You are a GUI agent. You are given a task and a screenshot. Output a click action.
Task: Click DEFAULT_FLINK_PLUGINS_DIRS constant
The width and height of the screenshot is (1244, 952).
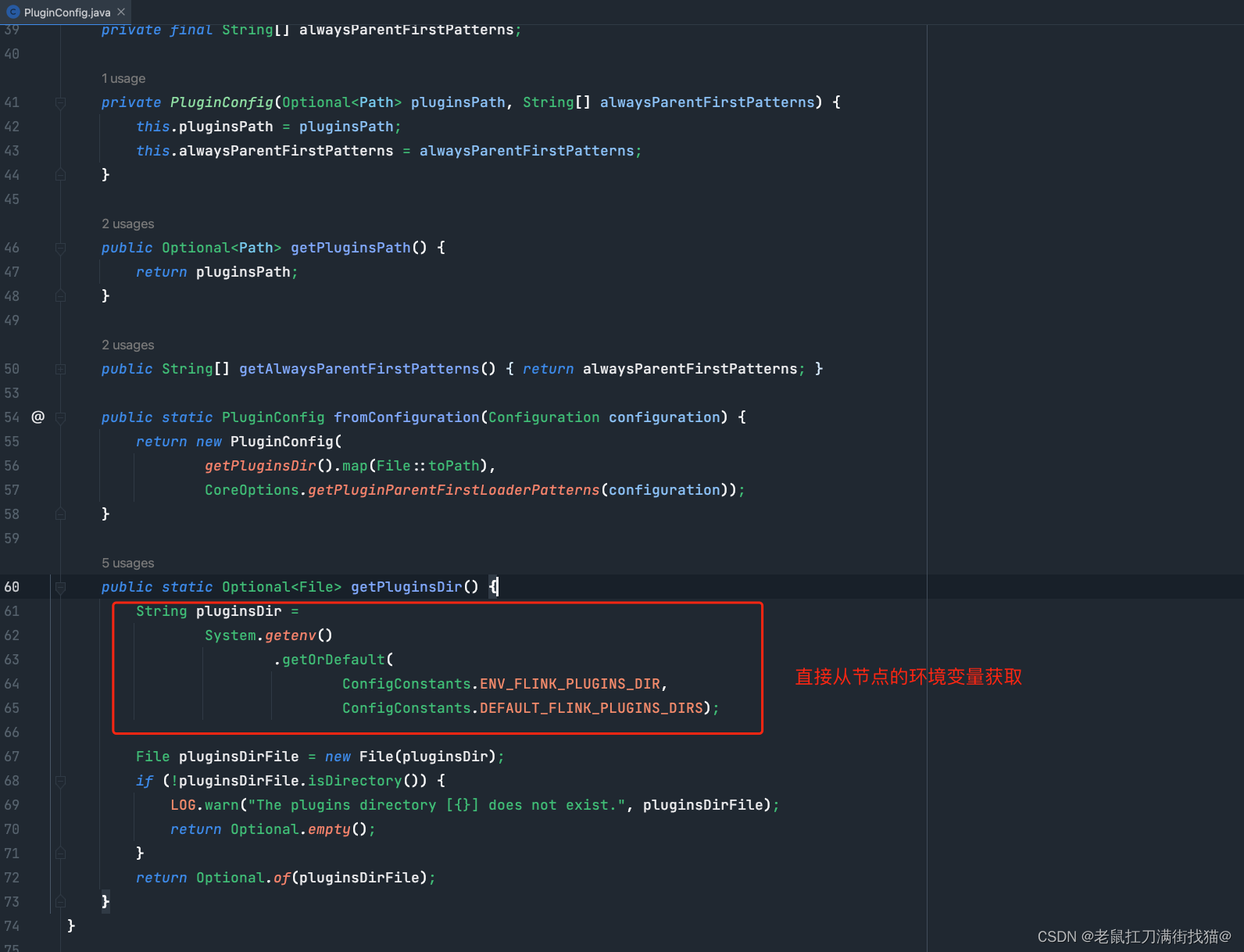591,708
